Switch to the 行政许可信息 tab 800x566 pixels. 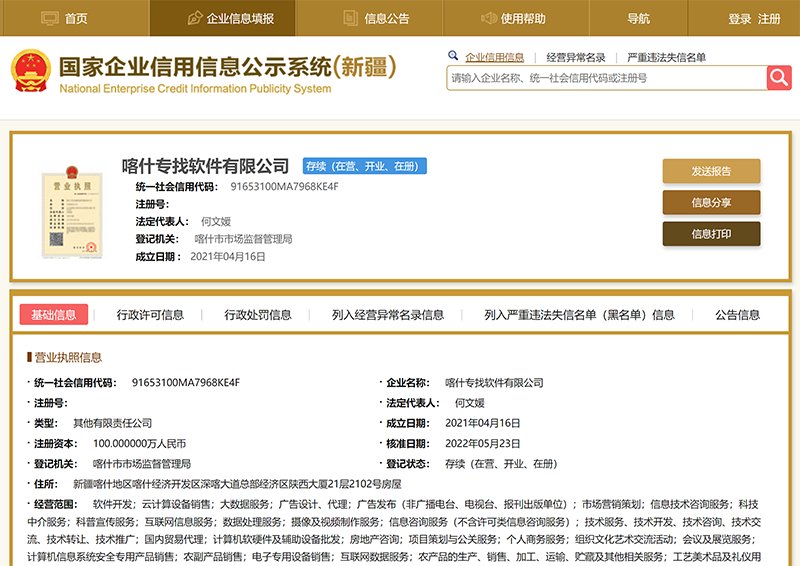(x=150, y=314)
